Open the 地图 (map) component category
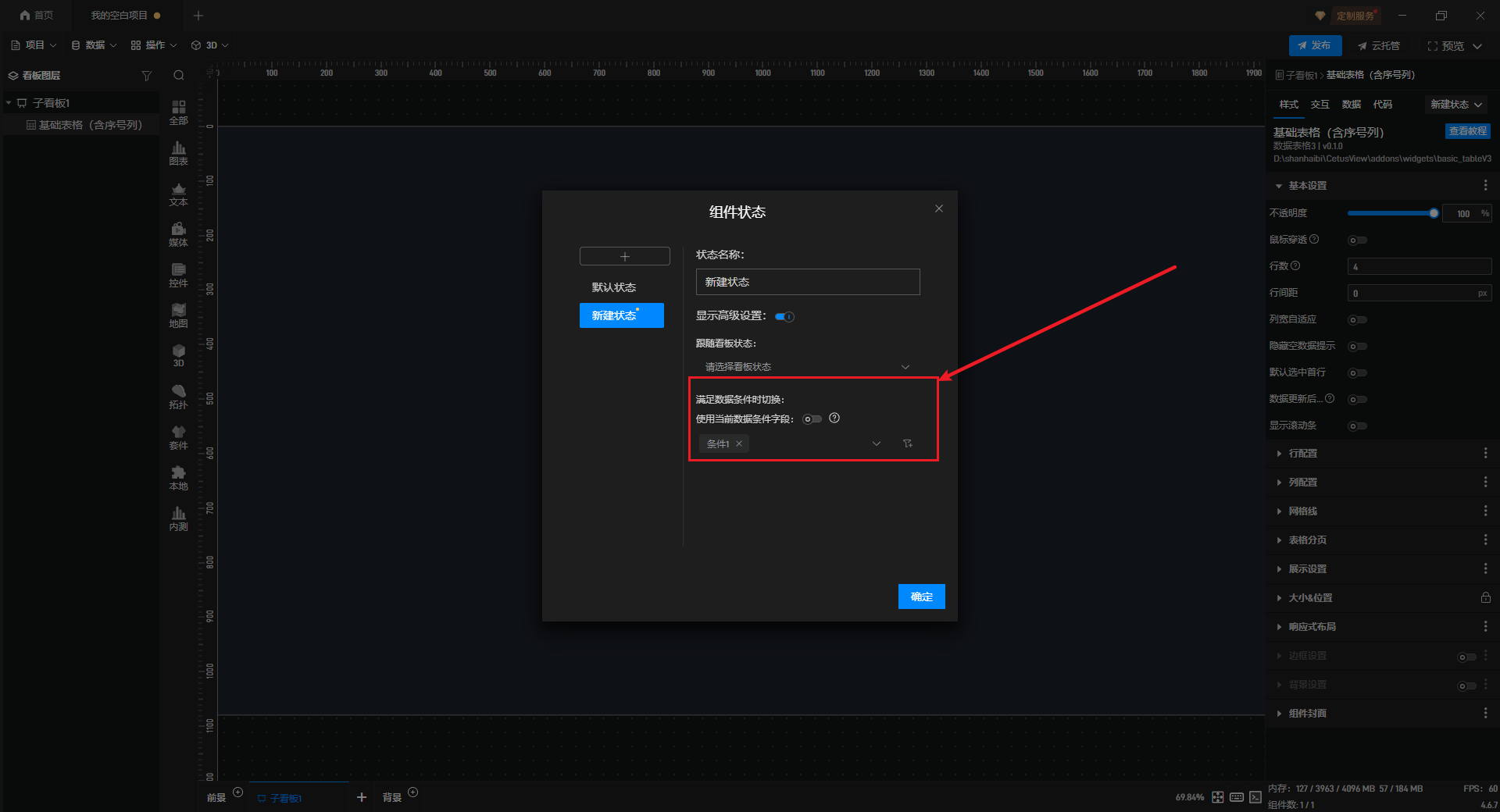The width and height of the screenshot is (1500, 812). [178, 315]
